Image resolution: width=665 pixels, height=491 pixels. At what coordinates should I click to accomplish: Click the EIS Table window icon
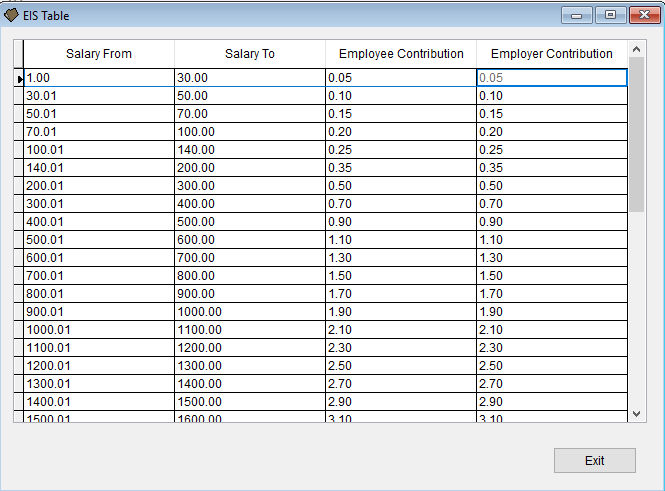[x=11, y=15]
